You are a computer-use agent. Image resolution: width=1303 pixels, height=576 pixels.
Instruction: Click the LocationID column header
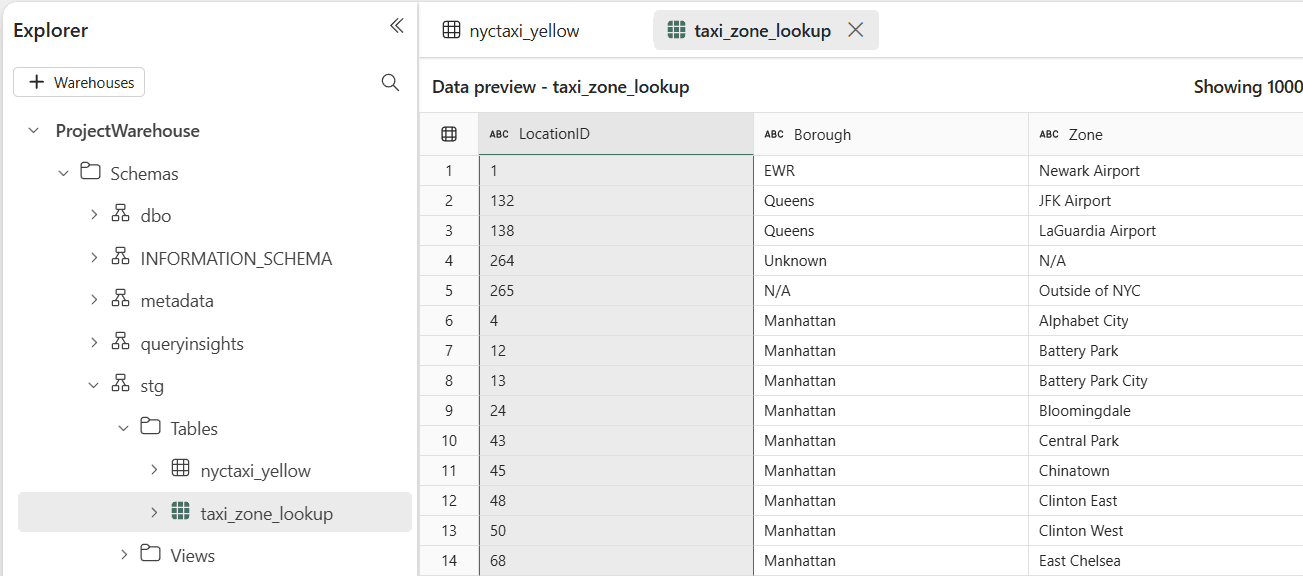(616, 134)
